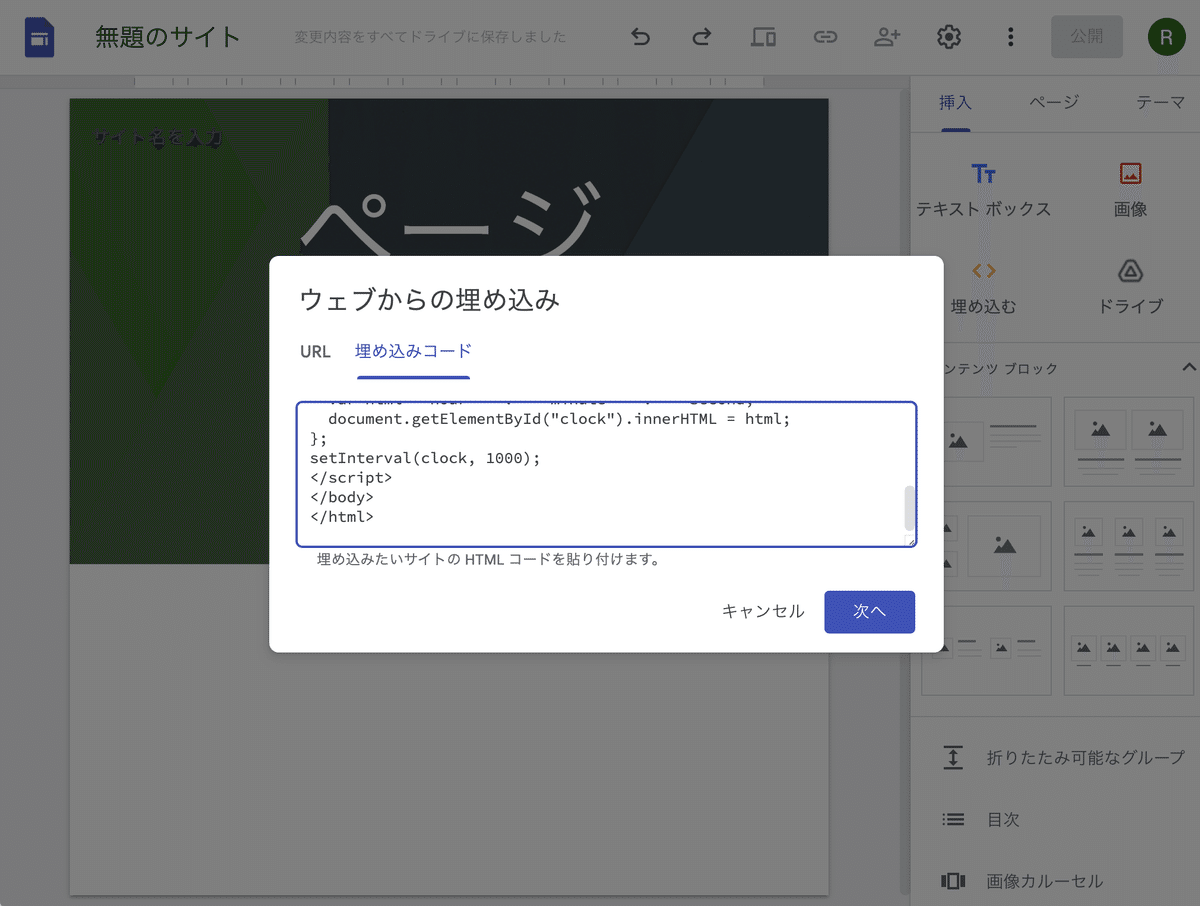
Task: Select the four-image column layout block
Action: [x=1129, y=650]
